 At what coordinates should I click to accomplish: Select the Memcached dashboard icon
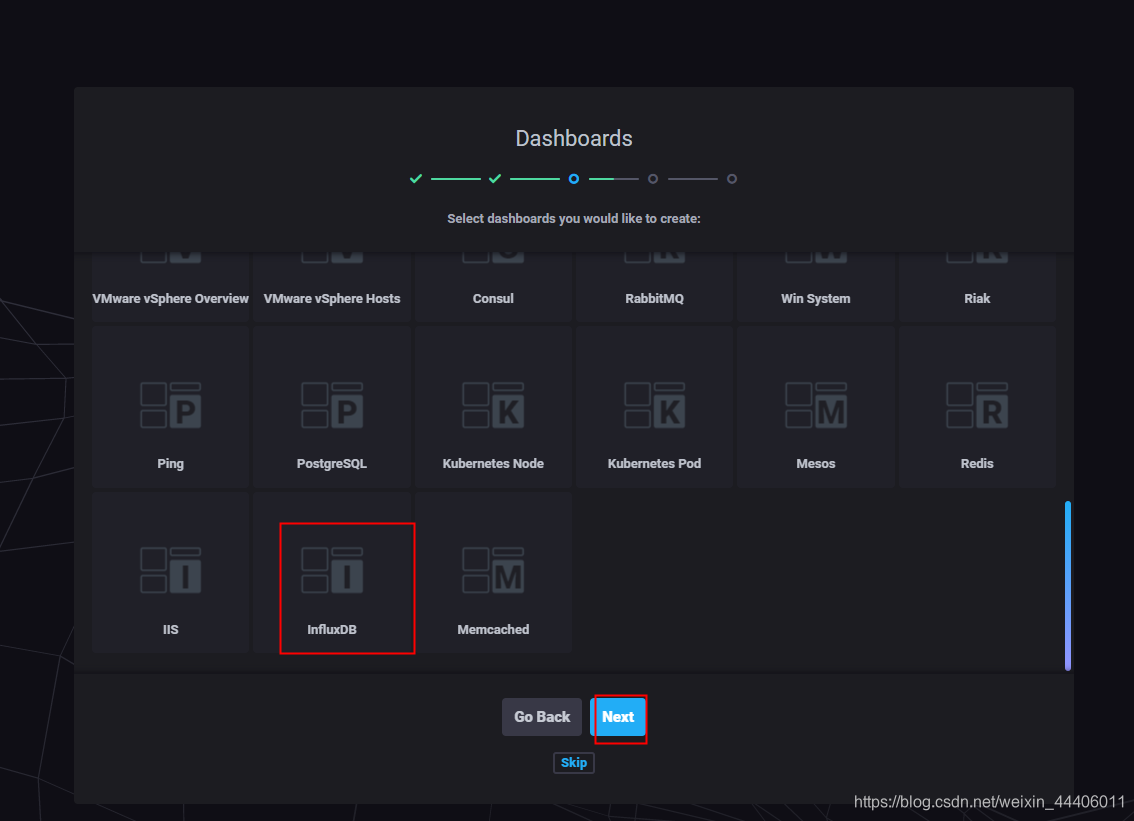(x=493, y=570)
